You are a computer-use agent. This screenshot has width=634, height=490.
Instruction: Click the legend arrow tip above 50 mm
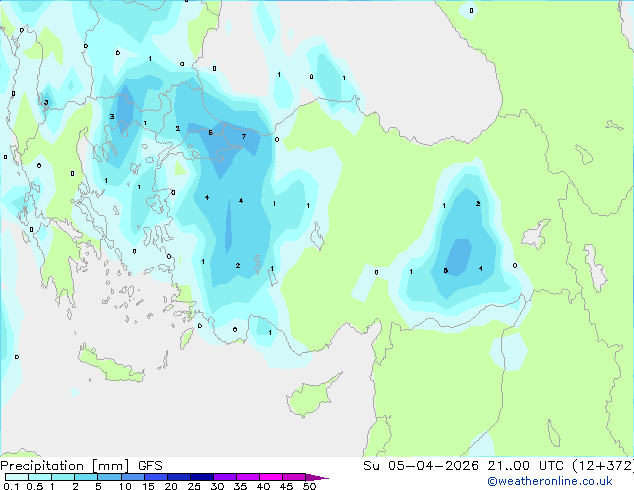point(317,477)
